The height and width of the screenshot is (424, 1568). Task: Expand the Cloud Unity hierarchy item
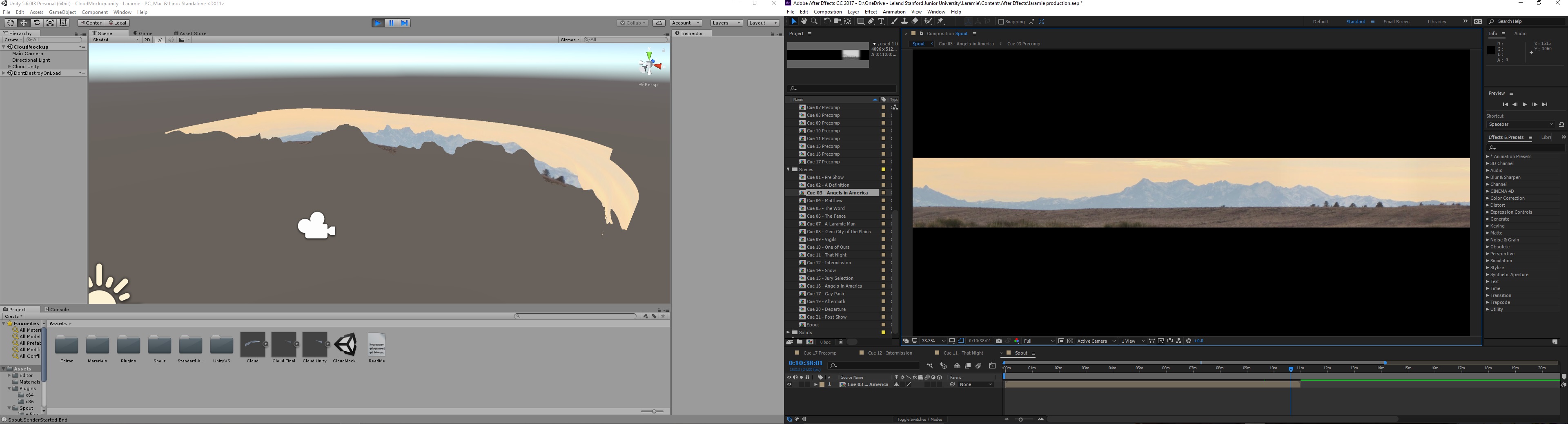(x=9, y=67)
